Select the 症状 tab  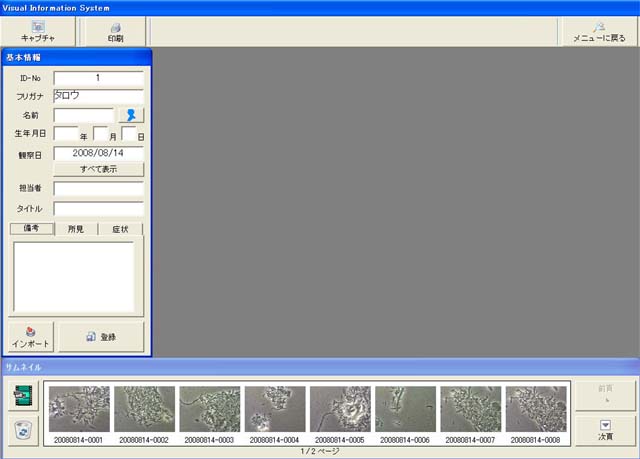click(120, 229)
